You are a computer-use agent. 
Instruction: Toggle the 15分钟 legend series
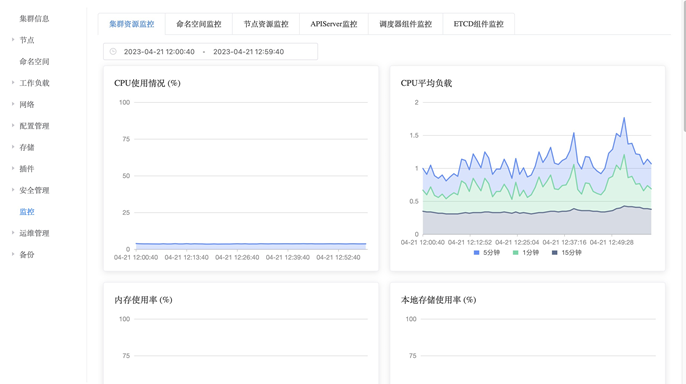566,253
